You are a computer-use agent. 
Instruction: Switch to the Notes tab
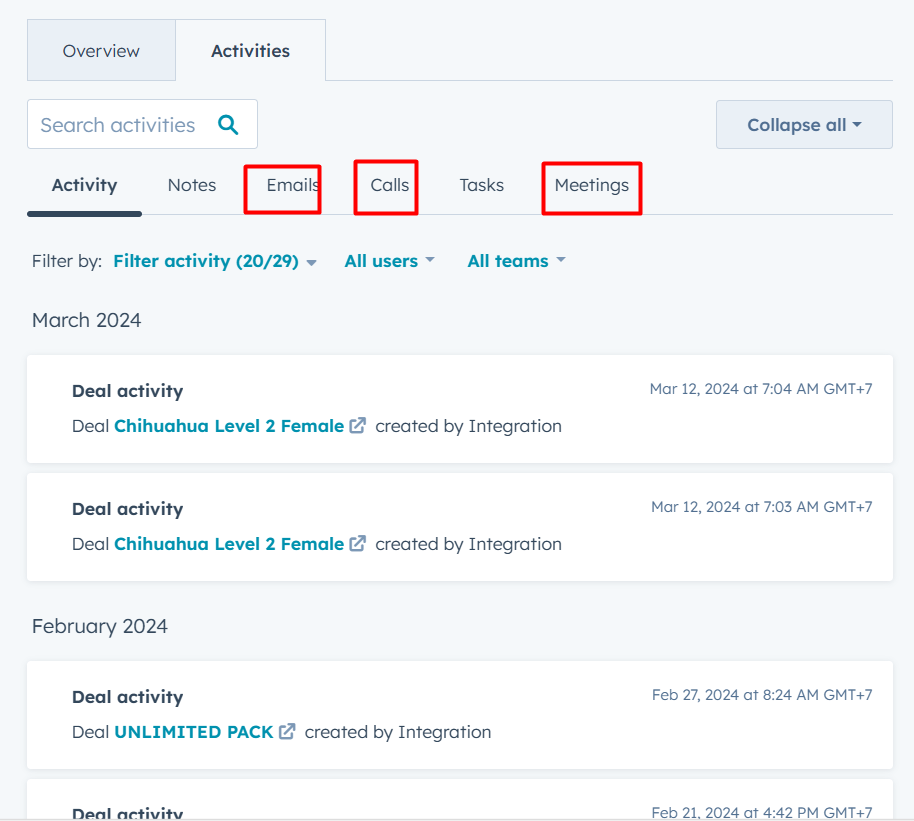192,185
